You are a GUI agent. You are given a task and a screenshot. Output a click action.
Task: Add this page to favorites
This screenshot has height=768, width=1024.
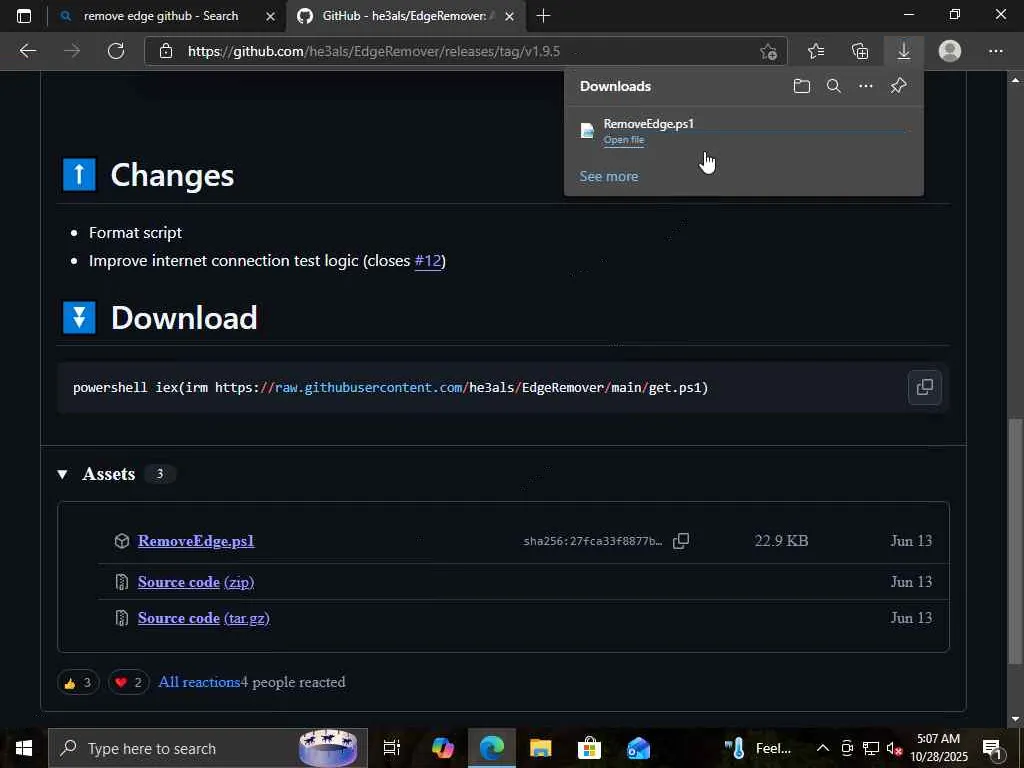pos(769,52)
